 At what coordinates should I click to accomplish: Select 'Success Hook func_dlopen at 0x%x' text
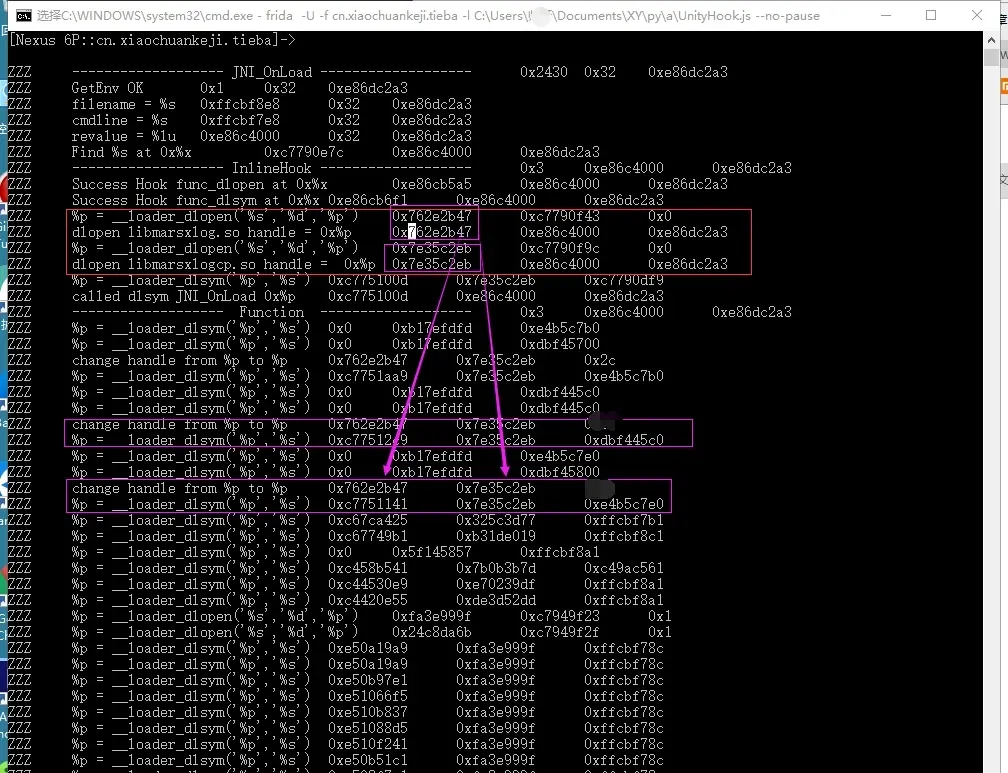pyautogui.click(x=200, y=185)
